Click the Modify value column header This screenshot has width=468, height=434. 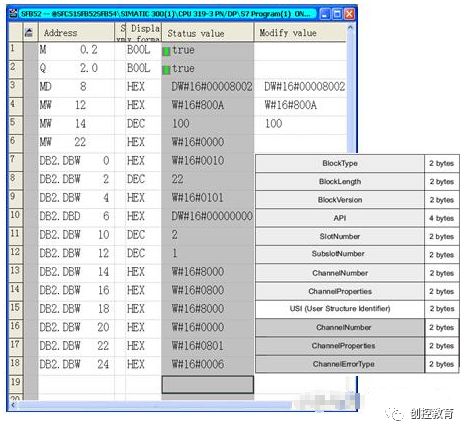coord(300,33)
